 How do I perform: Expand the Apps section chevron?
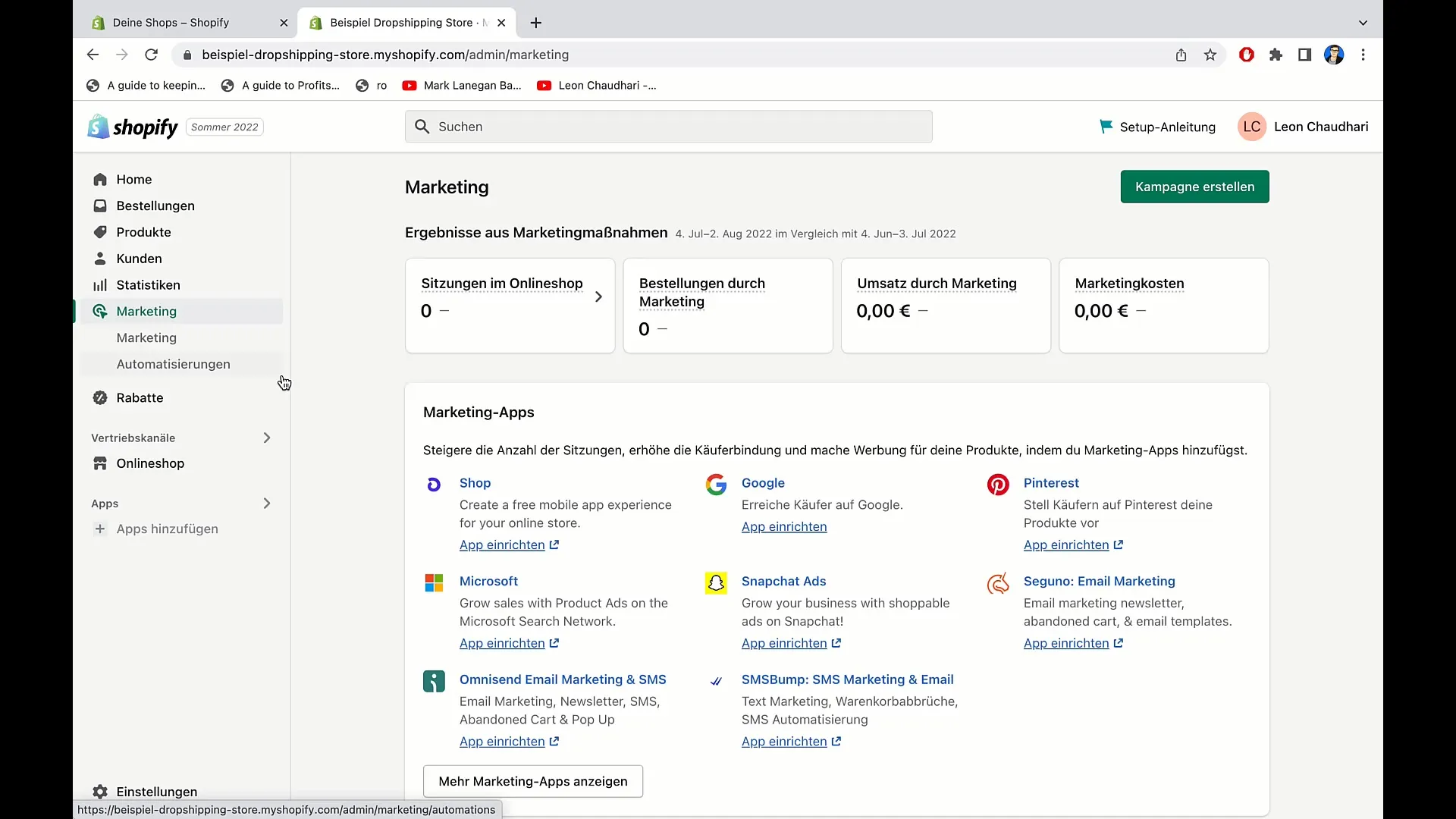tap(267, 503)
